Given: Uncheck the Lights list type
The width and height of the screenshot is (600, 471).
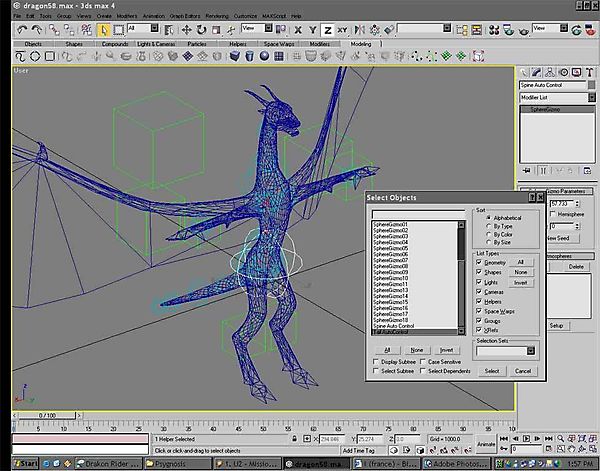Looking at the screenshot, I should coord(479,282).
